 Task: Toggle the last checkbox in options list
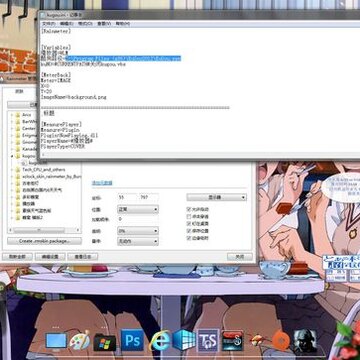click(189, 238)
